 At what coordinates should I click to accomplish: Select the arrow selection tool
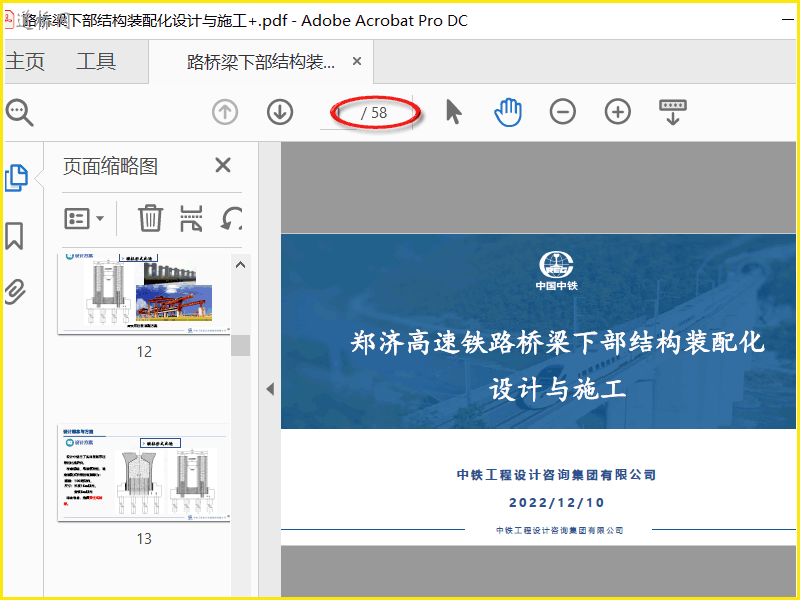[453, 112]
